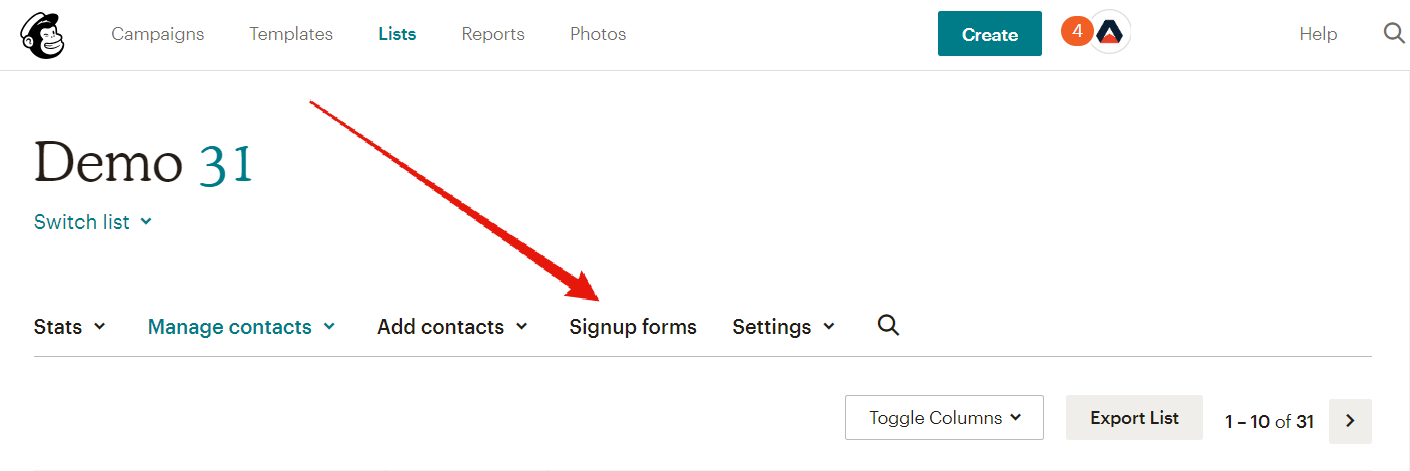The width and height of the screenshot is (1410, 471).
Task: Open the account avatar icon
Action: click(x=1110, y=33)
